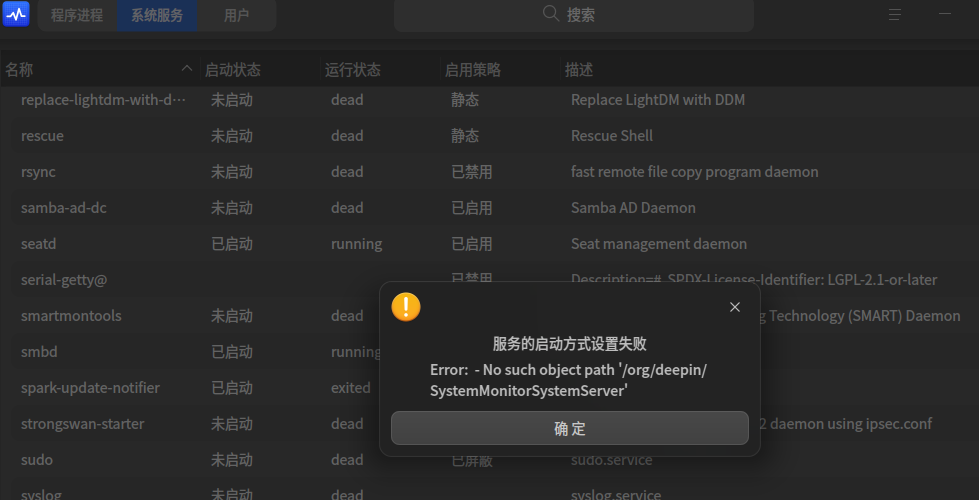The image size is (979, 500).
Task: Click 'fast remote file copy program daemon'
Action: (x=694, y=172)
